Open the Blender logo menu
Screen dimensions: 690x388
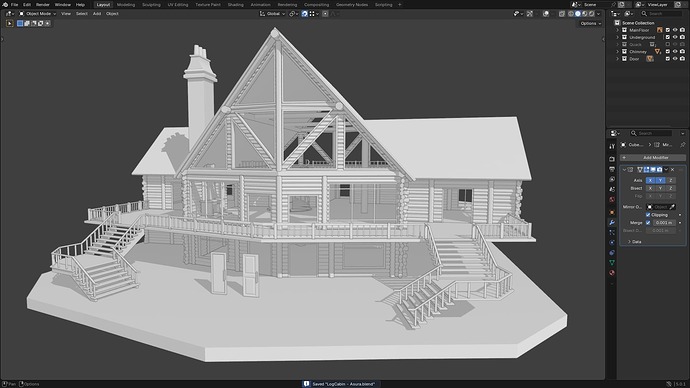[5, 4]
